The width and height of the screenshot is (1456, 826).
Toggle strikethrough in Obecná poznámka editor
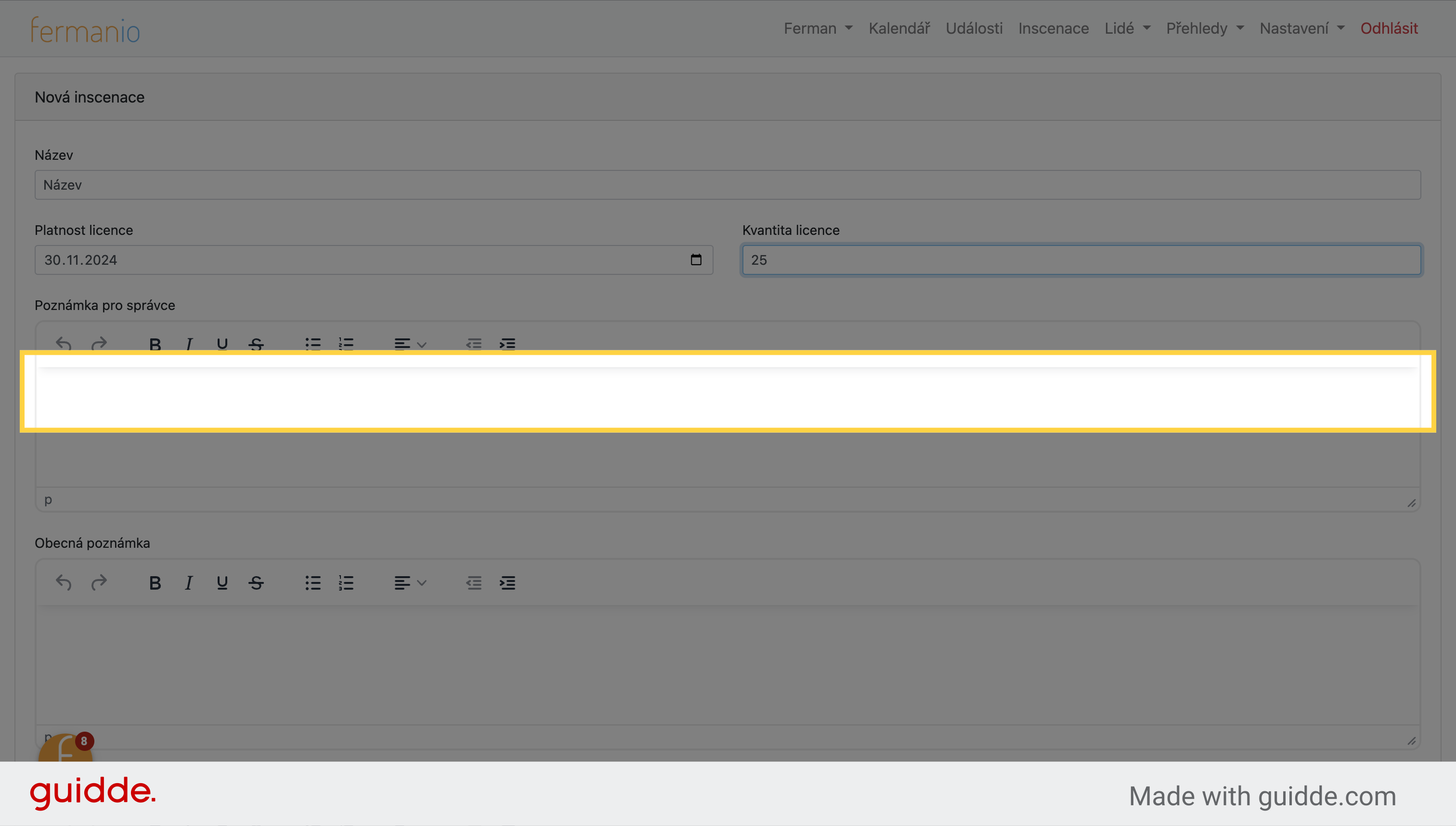pos(256,582)
